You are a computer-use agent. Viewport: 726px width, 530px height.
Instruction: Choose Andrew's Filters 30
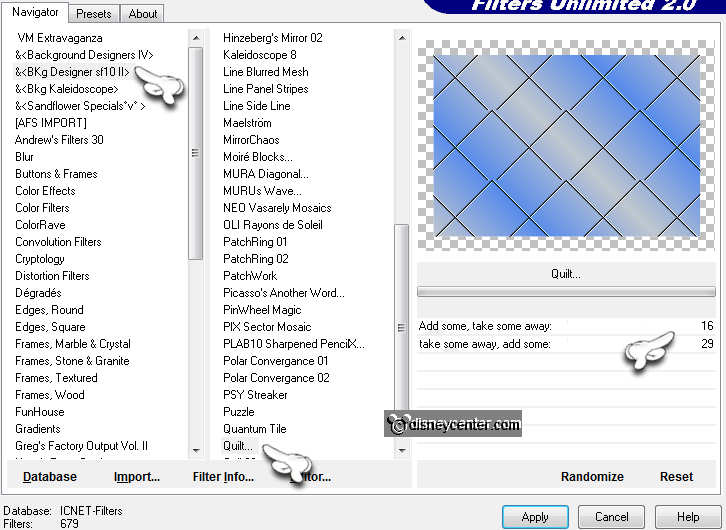pos(59,140)
